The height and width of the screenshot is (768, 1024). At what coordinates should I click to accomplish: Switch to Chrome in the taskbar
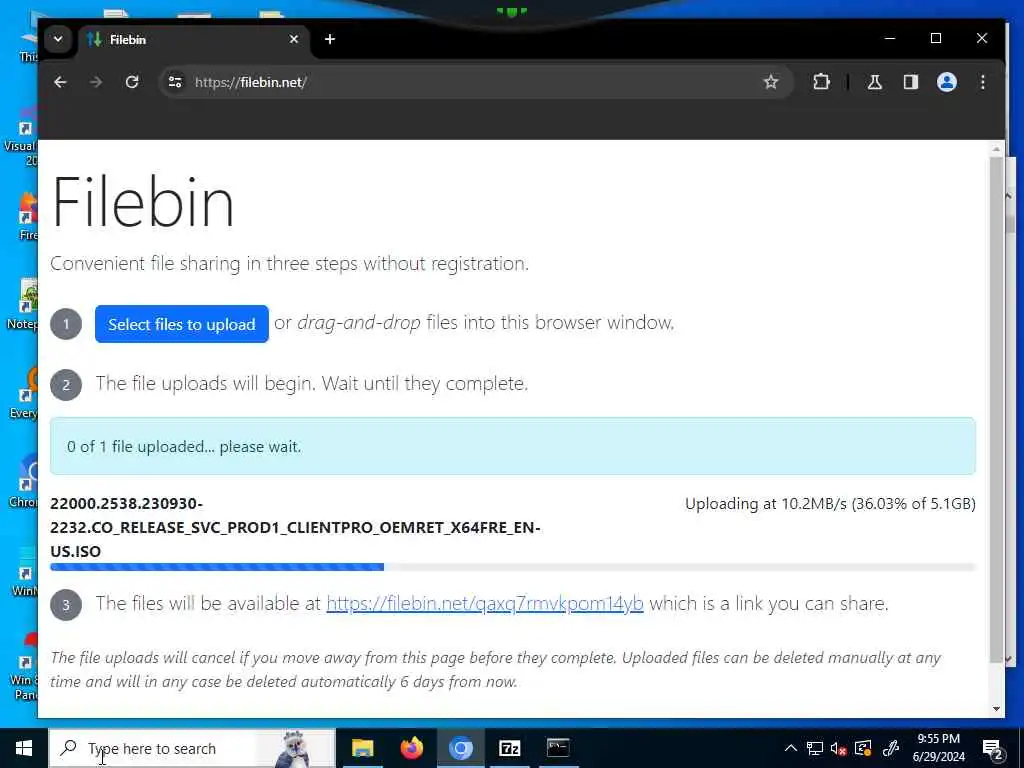(x=460, y=748)
